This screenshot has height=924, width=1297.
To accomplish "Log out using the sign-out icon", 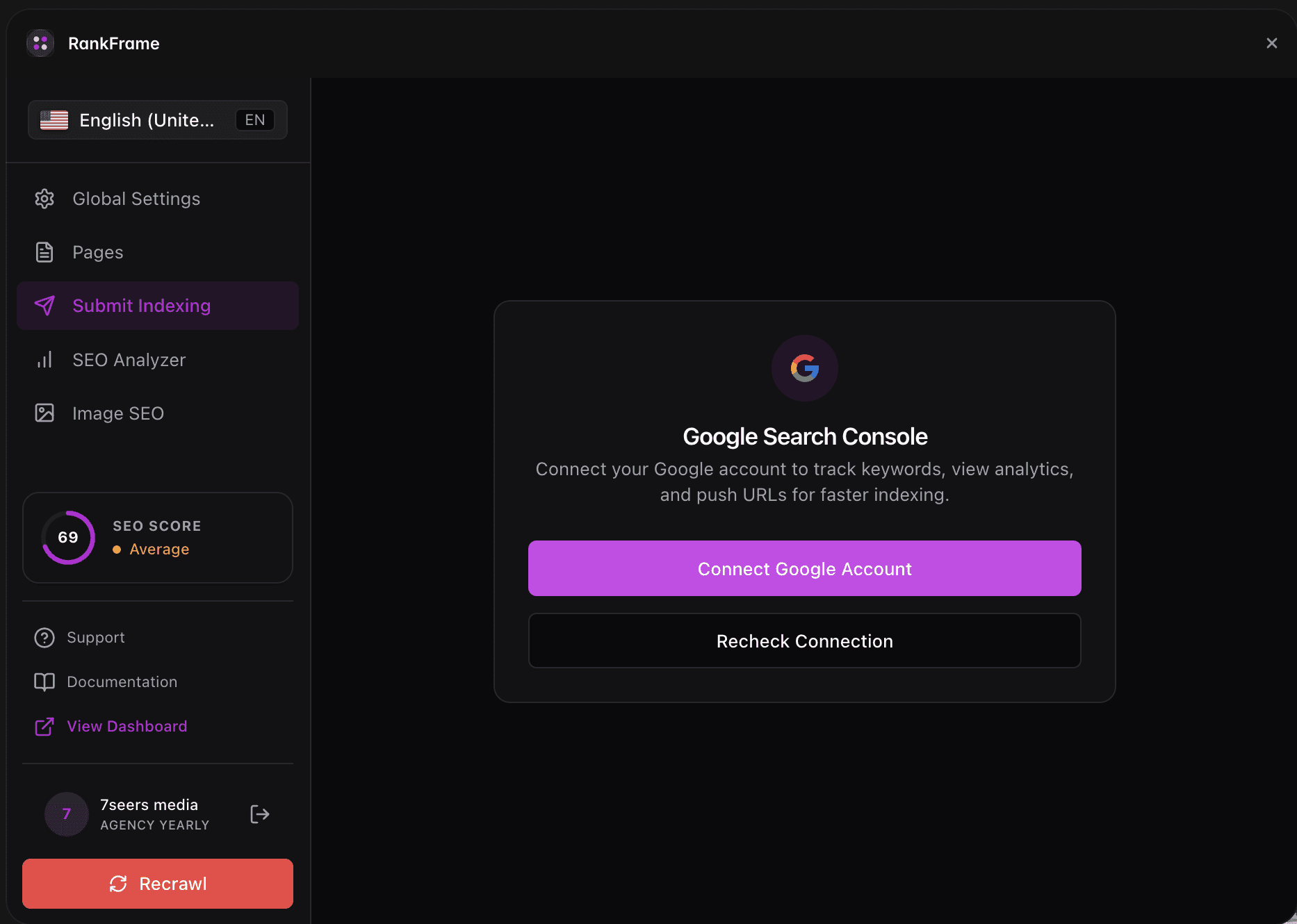I will (259, 814).
